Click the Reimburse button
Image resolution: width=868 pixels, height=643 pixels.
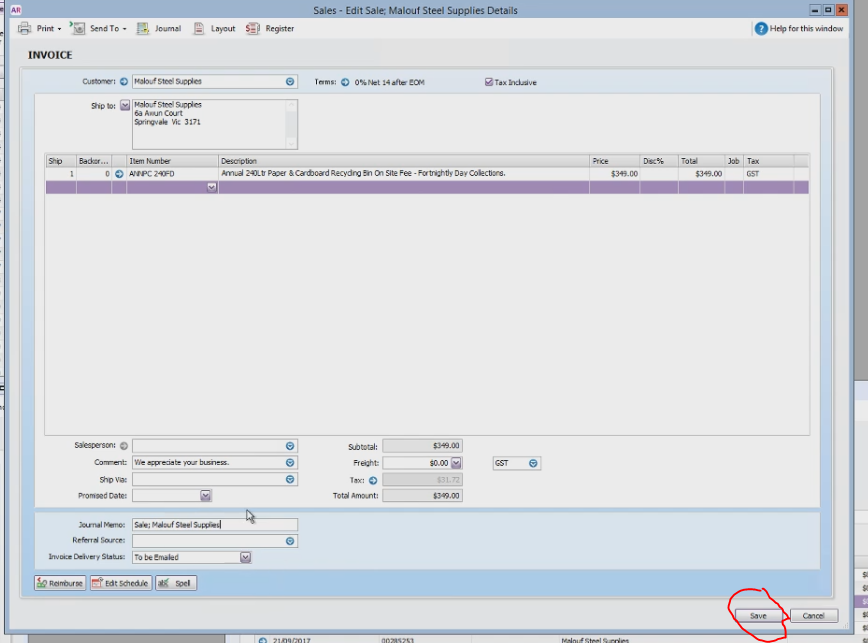coord(60,583)
